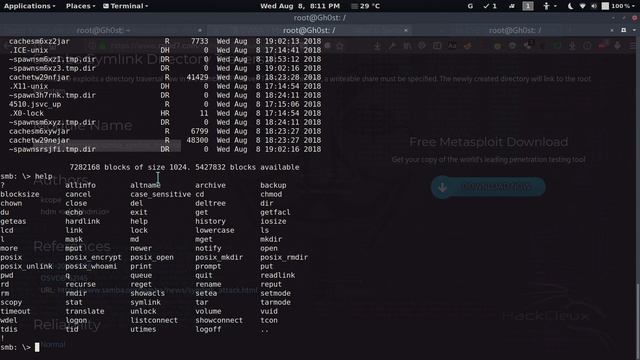Click the posix_encrypt command in help list

tap(93, 257)
